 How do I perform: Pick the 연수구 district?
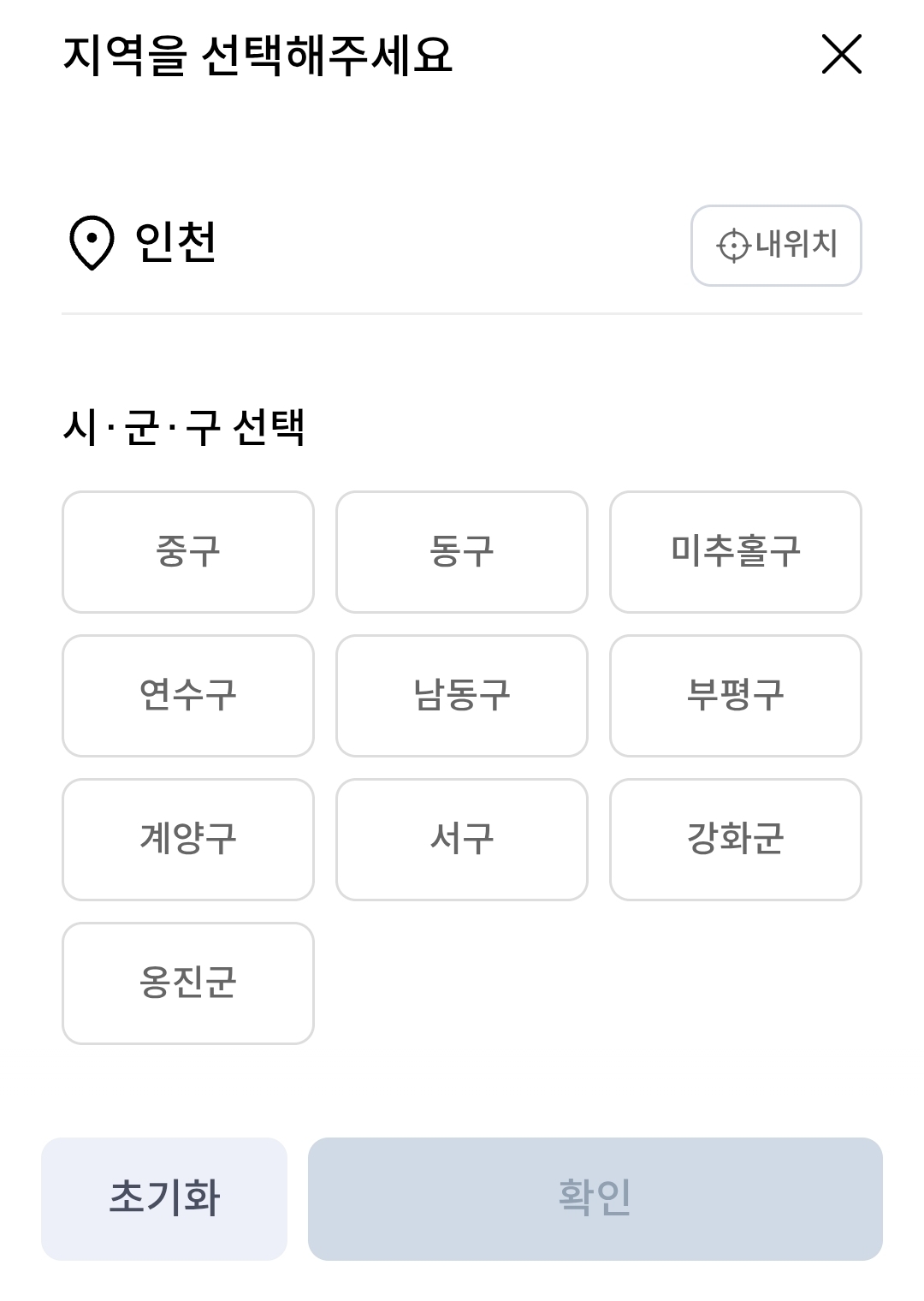point(188,696)
